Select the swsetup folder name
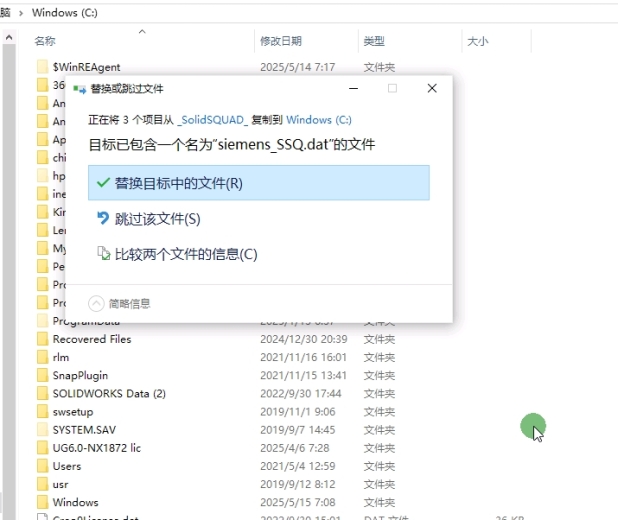618x520 pixels. pos(73,412)
